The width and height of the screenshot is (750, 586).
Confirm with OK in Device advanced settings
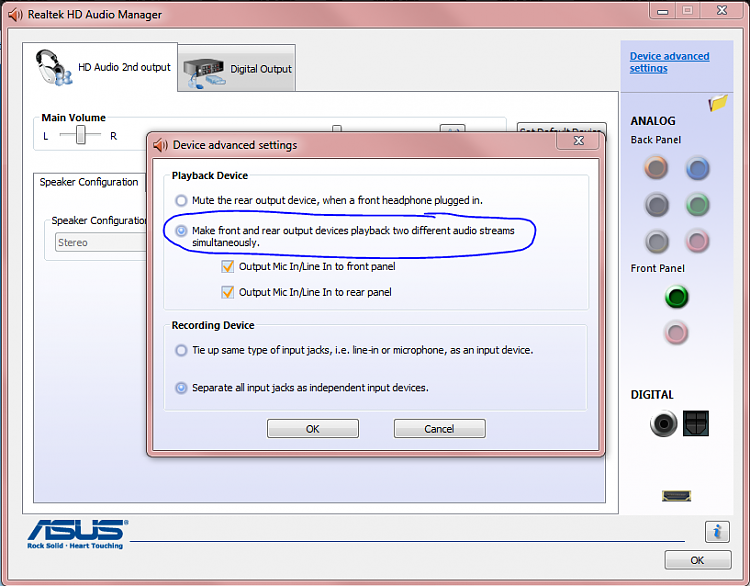(313, 429)
